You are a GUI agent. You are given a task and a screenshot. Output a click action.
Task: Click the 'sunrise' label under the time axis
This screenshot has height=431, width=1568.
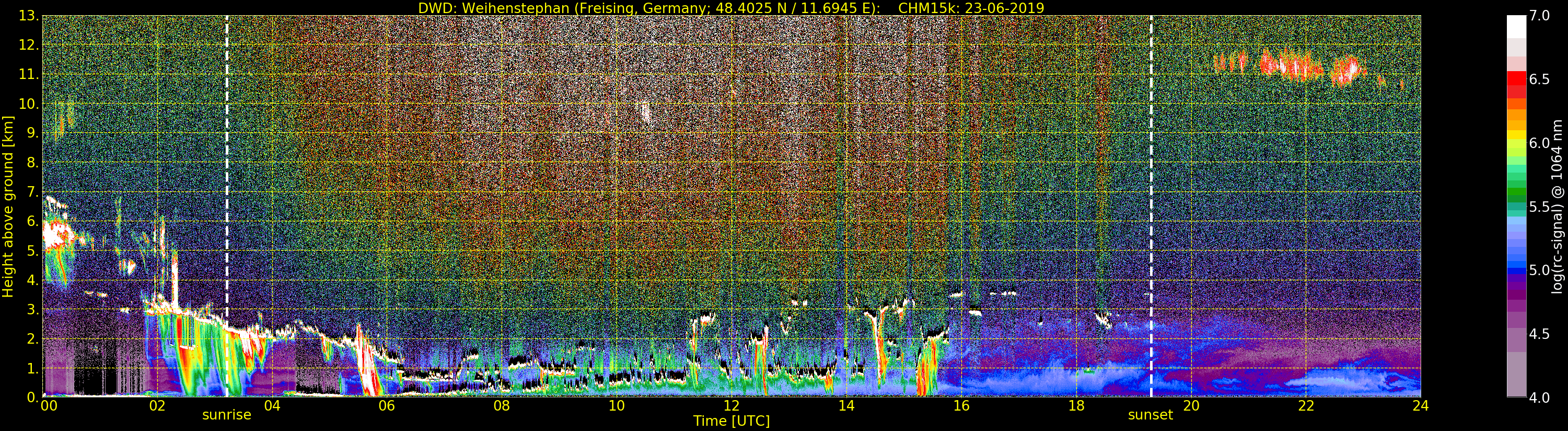click(226, 415)
